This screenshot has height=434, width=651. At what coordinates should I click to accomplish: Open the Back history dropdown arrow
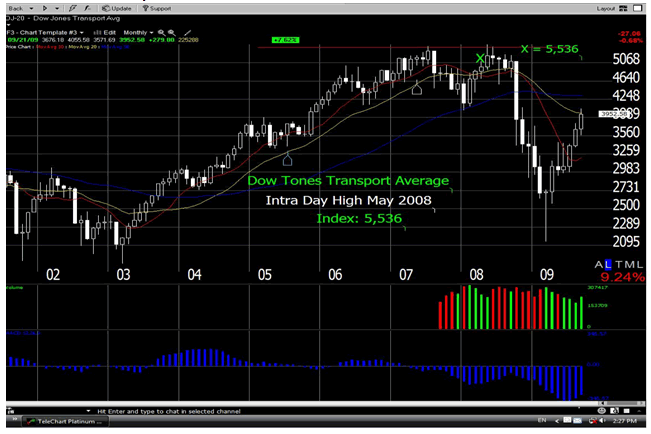[31, 8]
